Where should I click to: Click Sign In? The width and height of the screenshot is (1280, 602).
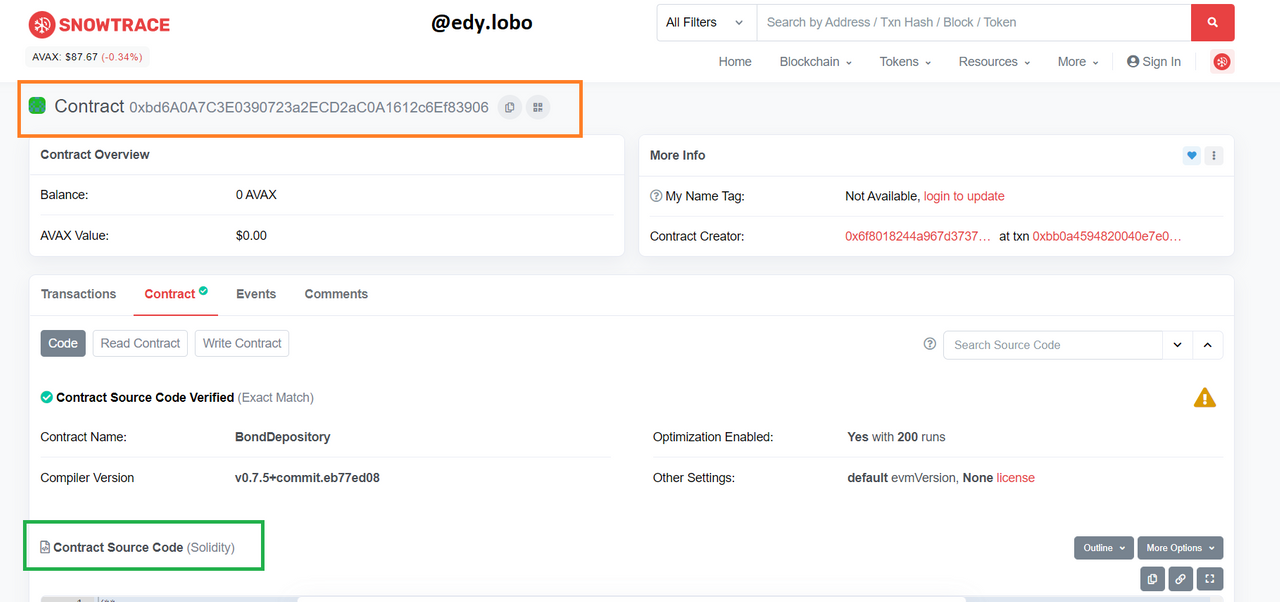click(x=1154, y=62)
